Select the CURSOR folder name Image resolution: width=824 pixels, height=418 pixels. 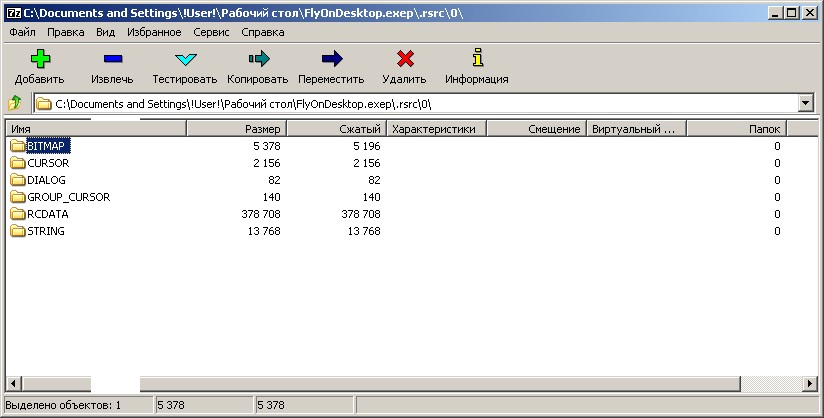pos(48,163)
